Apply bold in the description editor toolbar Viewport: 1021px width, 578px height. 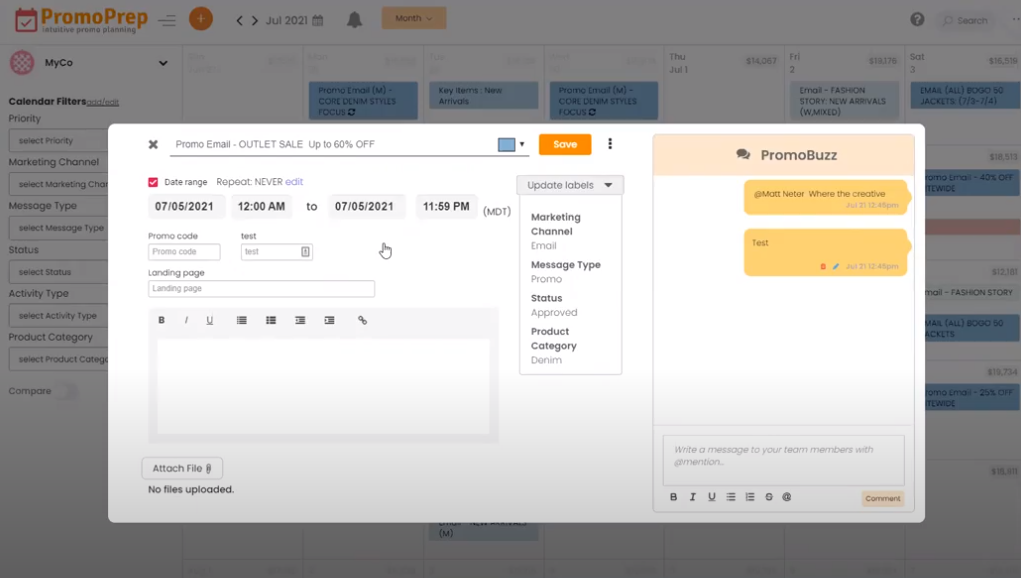coord(162,321)
